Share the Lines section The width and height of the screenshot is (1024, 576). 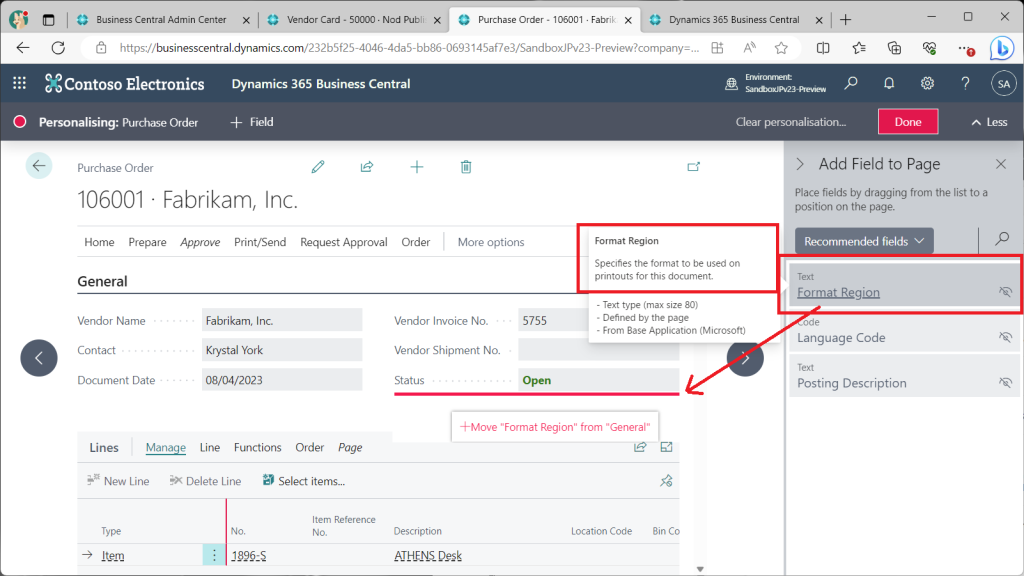[x=640, y=447]
